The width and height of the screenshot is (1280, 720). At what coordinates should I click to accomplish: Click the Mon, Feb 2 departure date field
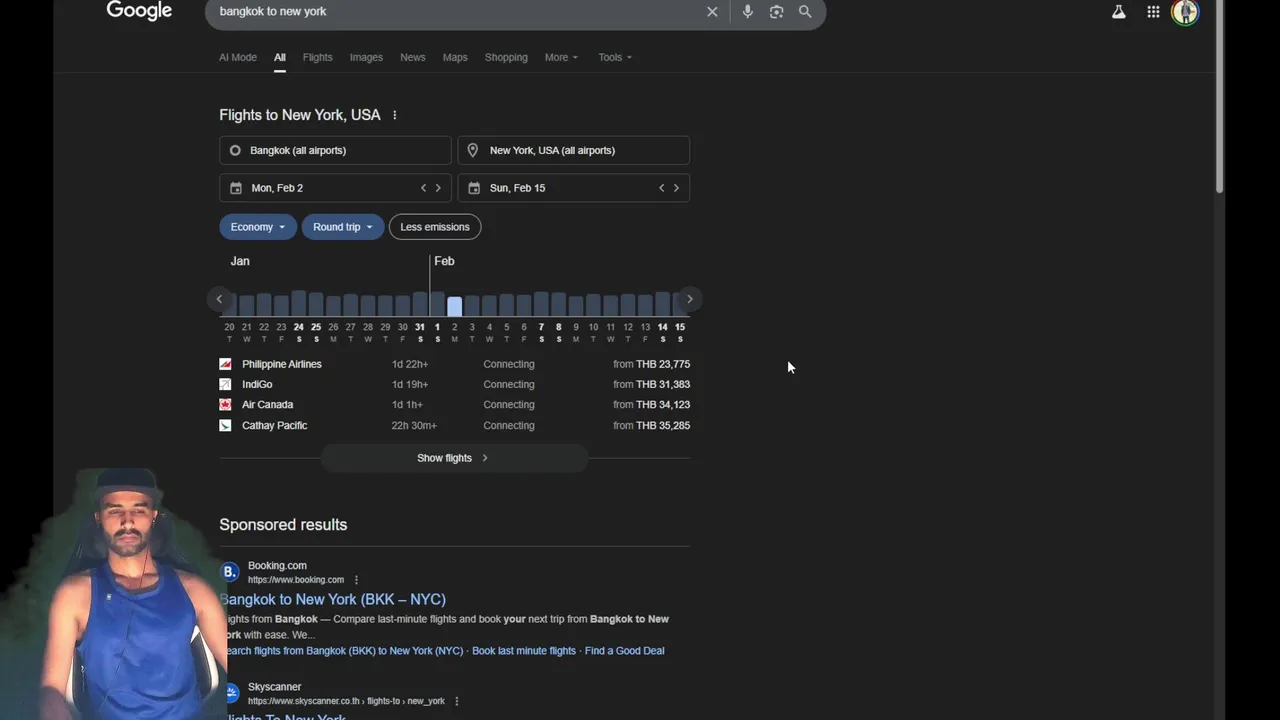coord(335,188)
